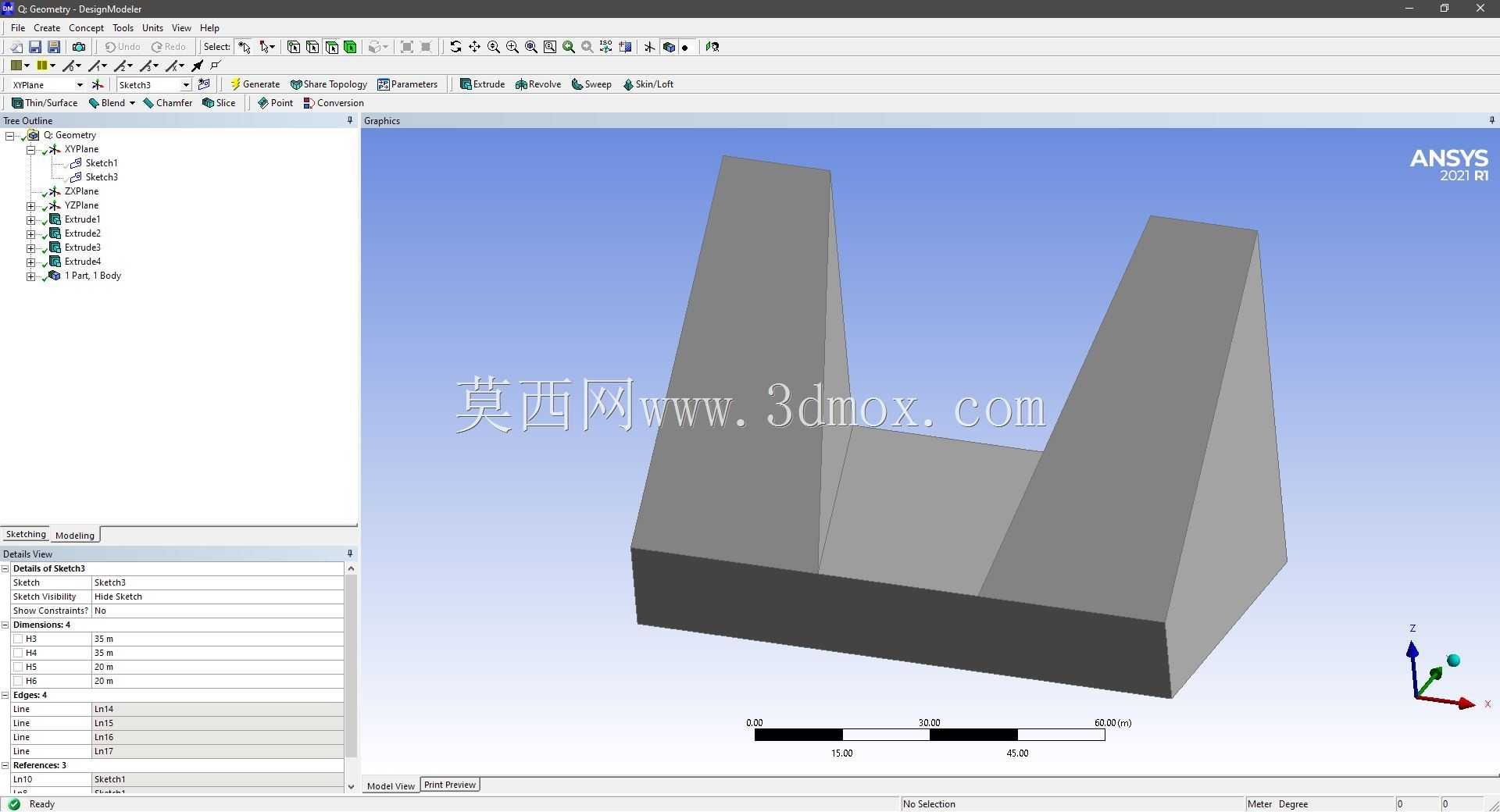This screenshot has height=812, width=1500.
Task: Check the H6 dimension parameter box
Action: coord(18,681)
